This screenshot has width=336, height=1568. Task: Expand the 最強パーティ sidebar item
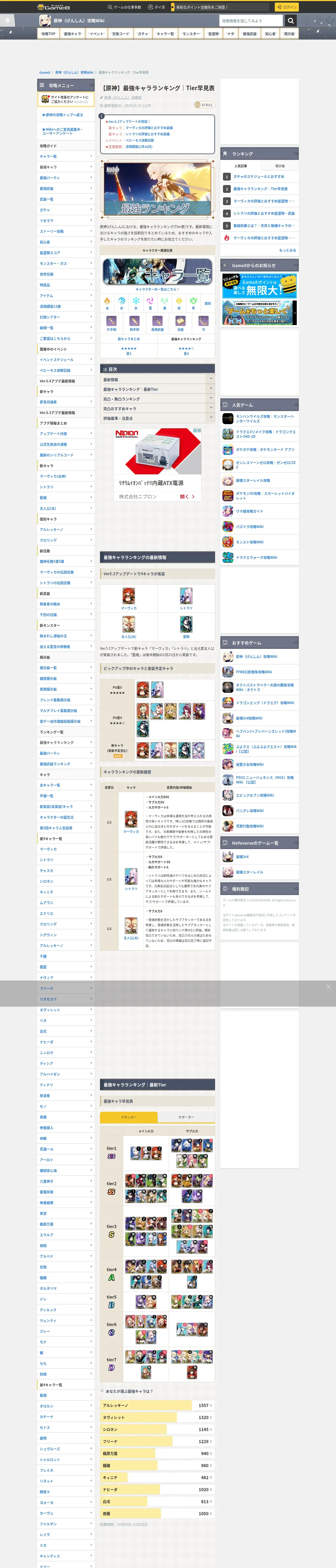(66, 178)
